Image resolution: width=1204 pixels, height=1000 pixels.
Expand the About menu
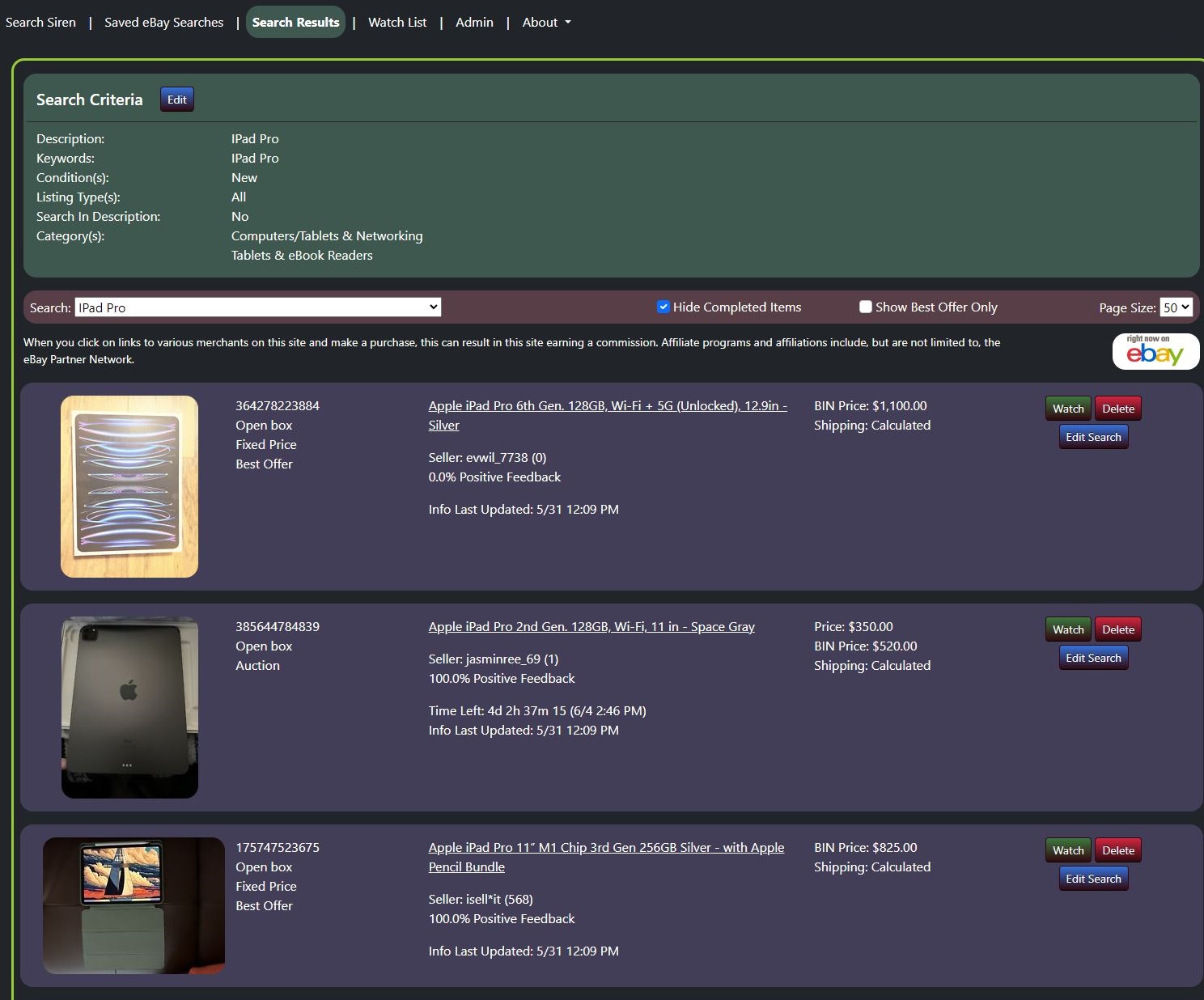coord(546,23)
